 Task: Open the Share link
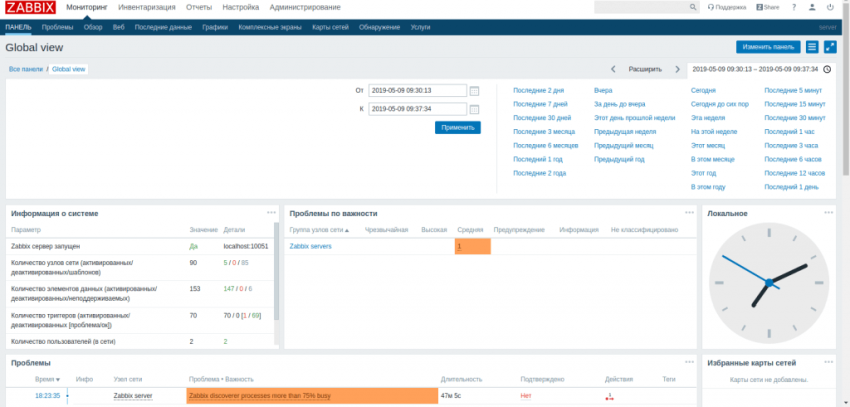click(x=768, y=8)
